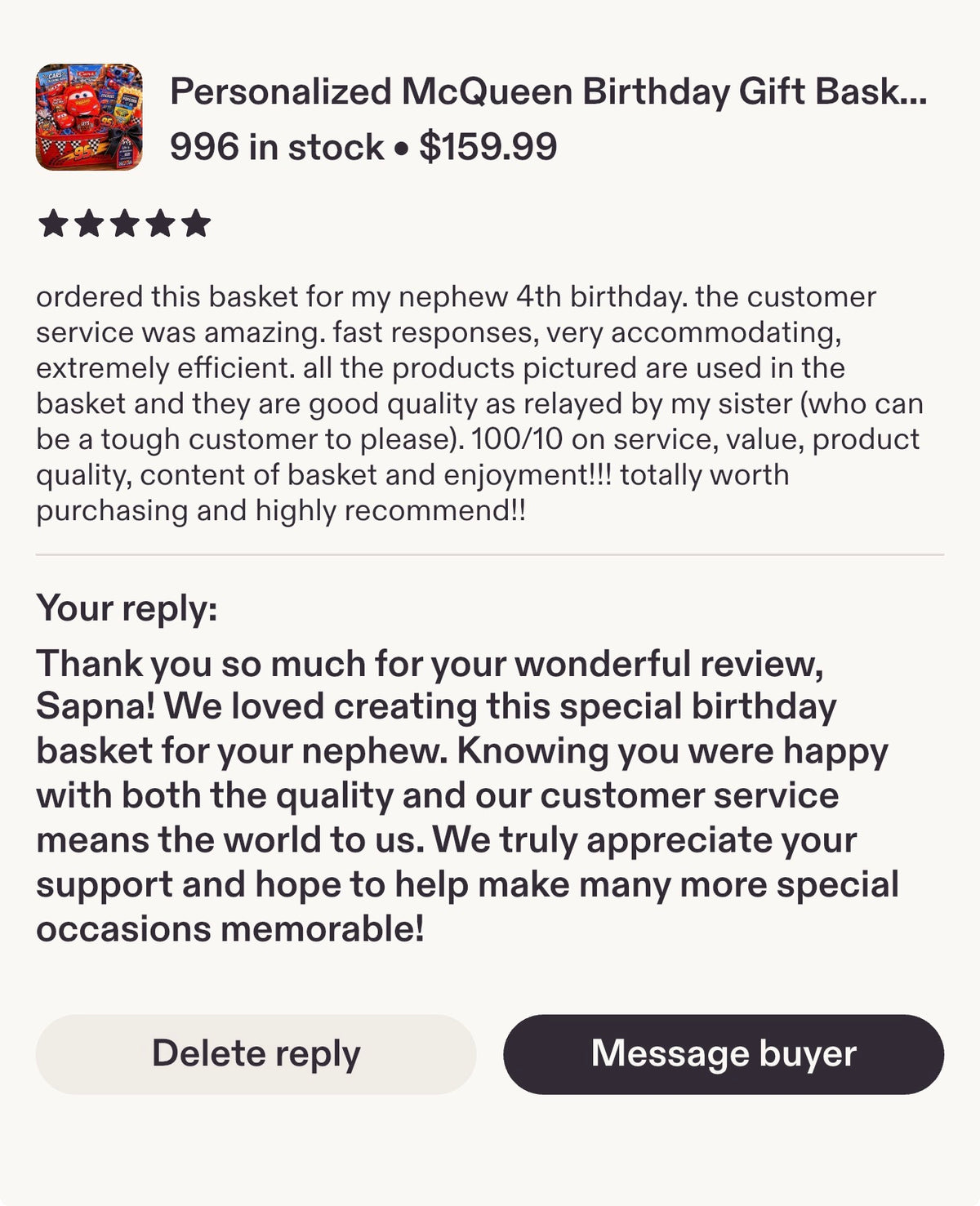Image resolution: width=980 pixels, height=1206 pixels.
Task: Select the buyer's review paragraph text
Action: (480, 403)
